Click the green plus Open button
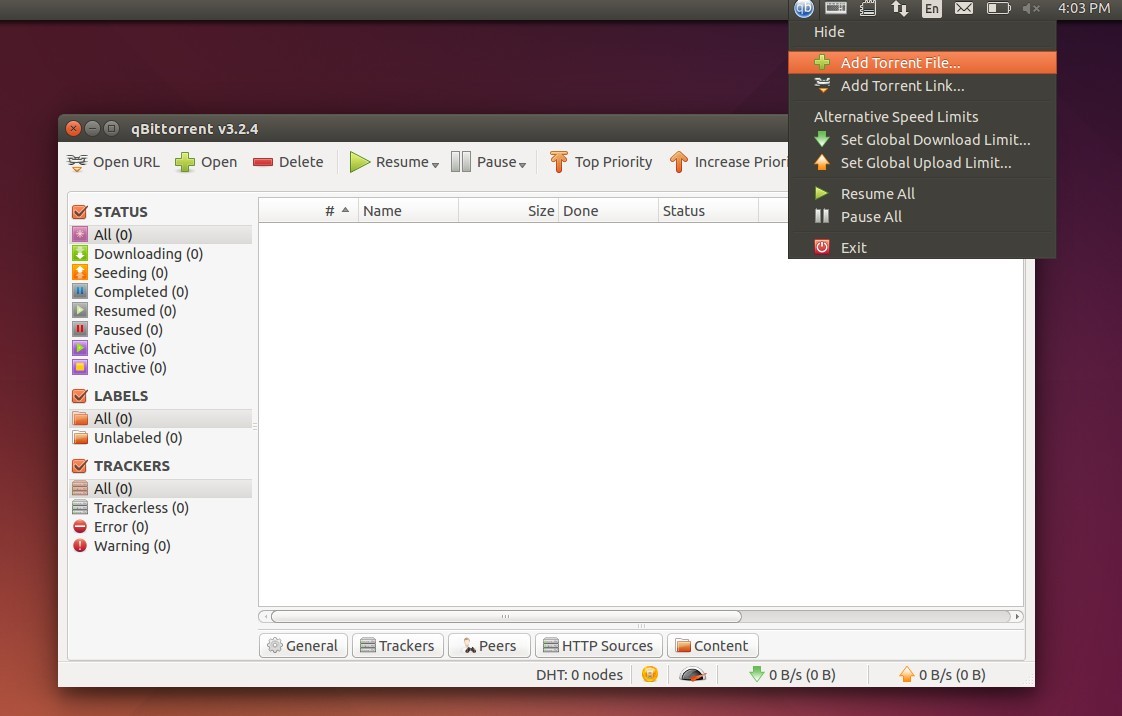The width and height of the screenshot is (1122, 716). coord(206,162)
